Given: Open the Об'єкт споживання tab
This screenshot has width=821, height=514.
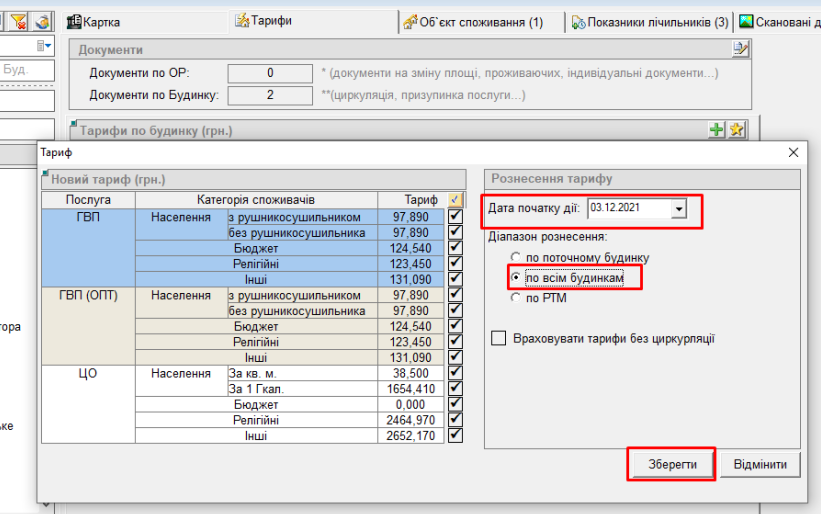Looking at the screenshot, I should [472, 21].
